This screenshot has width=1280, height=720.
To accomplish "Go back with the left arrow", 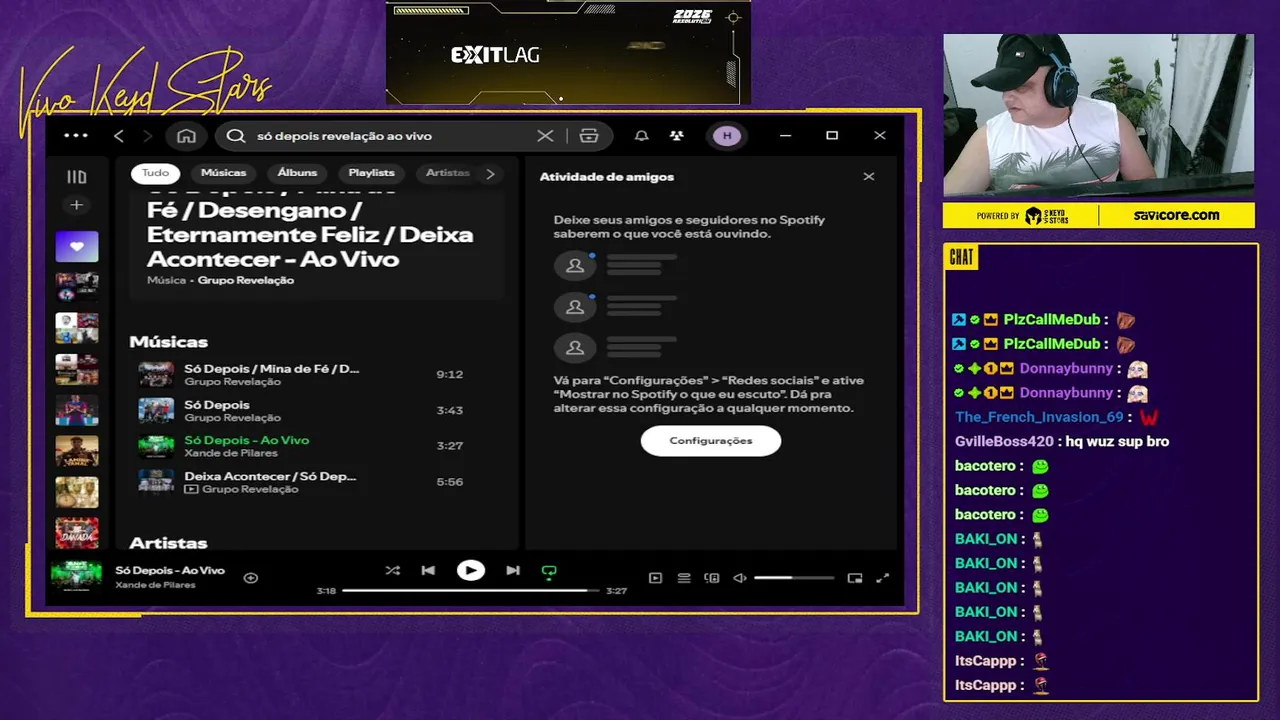I will click(x=119, y=136).
